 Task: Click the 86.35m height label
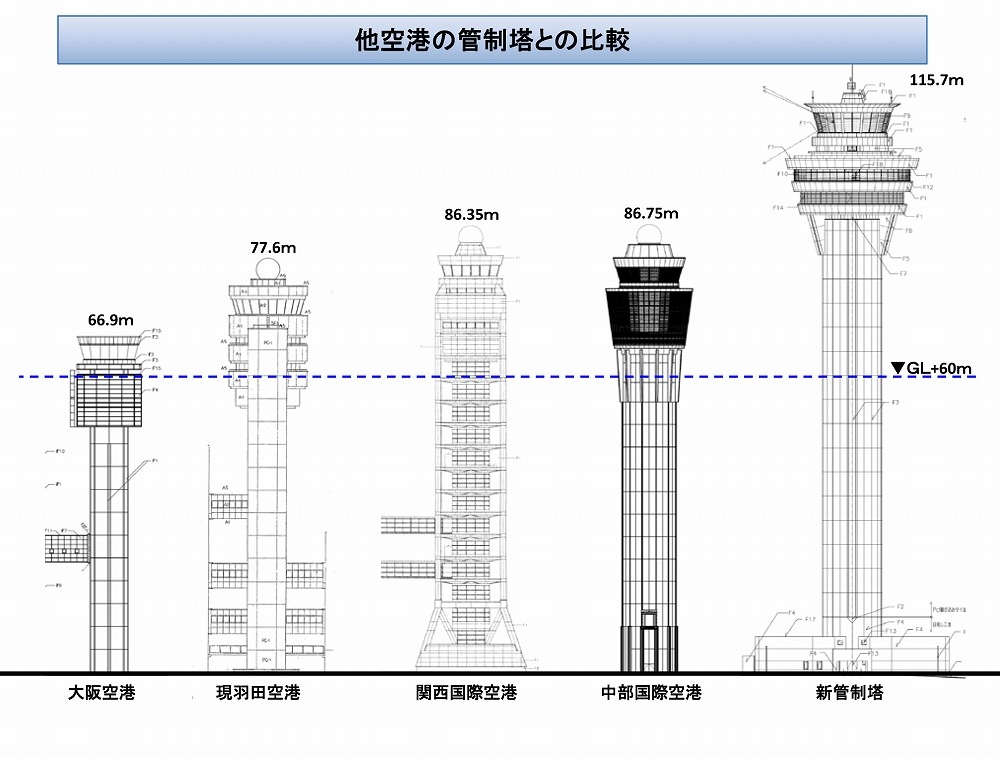[x=470, y=214]
